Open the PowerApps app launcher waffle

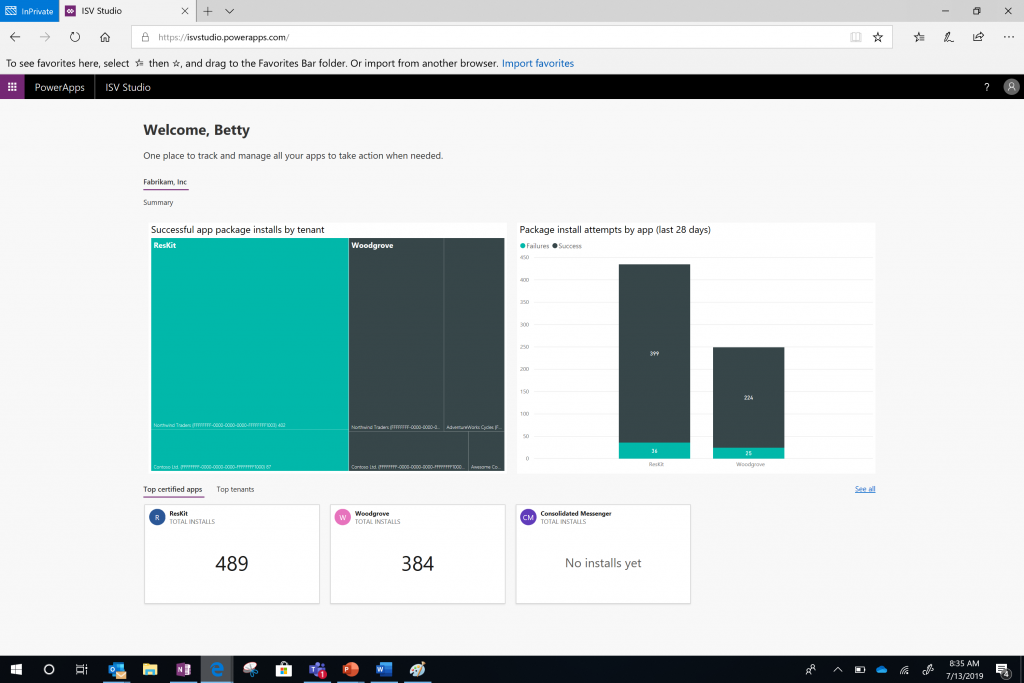[x=12, y=87]
